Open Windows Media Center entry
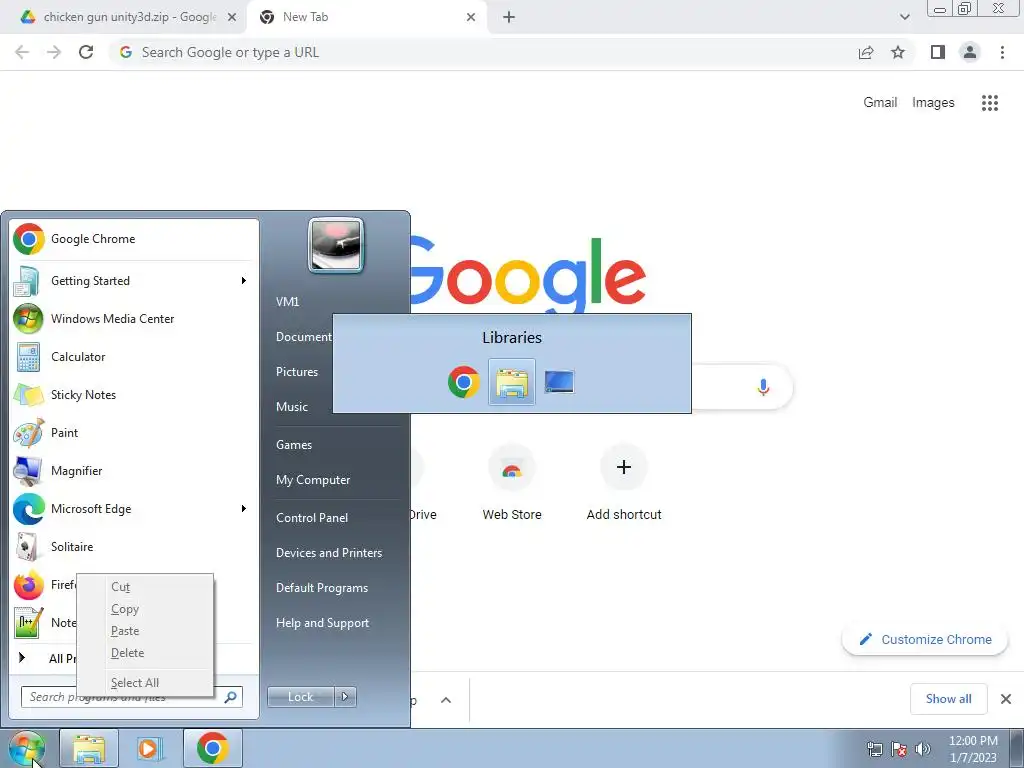The width and height of the screenshot is (1024, 768). [134, 319]
